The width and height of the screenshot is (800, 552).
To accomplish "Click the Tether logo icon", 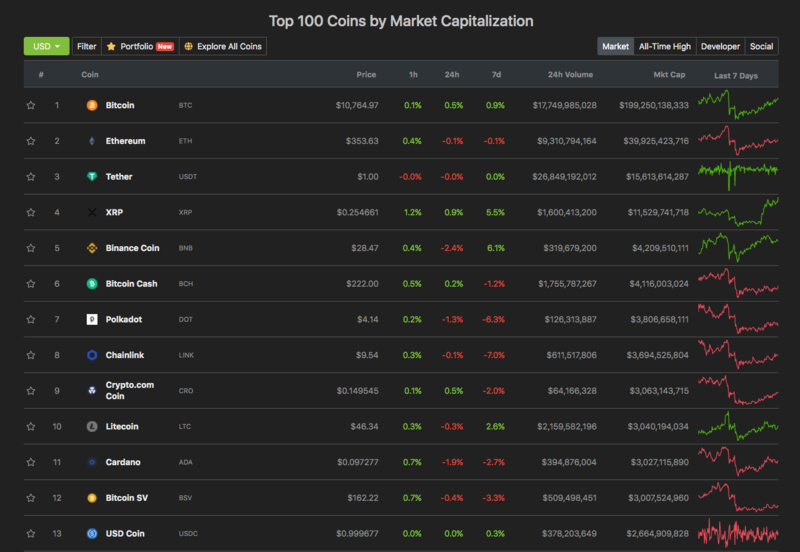I will click(92, 177).
